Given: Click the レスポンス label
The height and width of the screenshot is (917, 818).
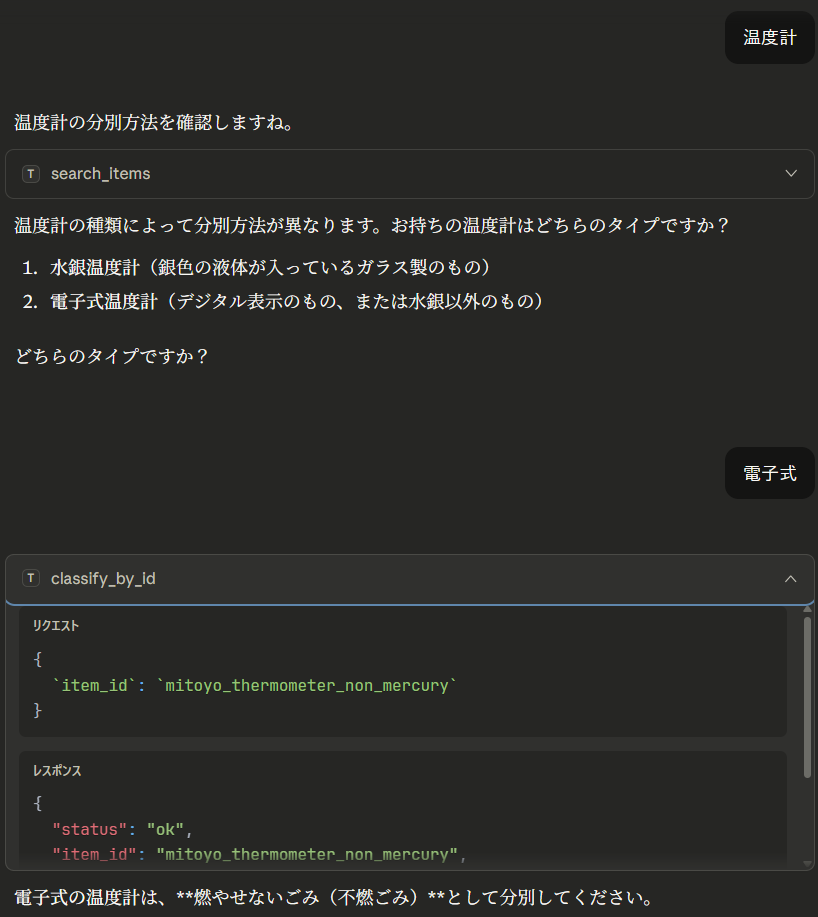Looking at the screenshot, I should pos(57,771).
